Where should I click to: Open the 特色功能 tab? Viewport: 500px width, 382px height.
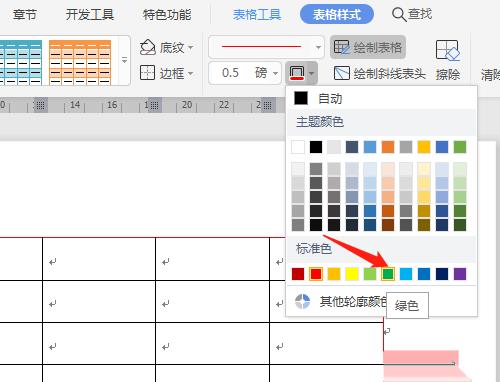(x=167, y=15)
